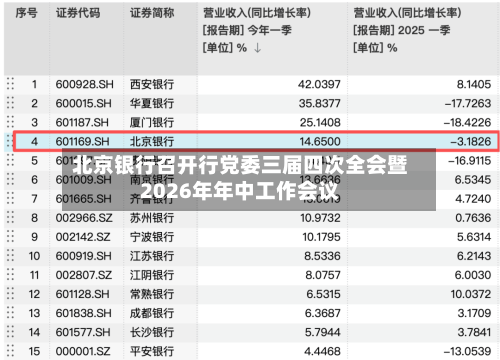This screenshot has height=360, width=500.
Task: Click the 华夏银行 name cell
Action: click(x=152, y=103)
